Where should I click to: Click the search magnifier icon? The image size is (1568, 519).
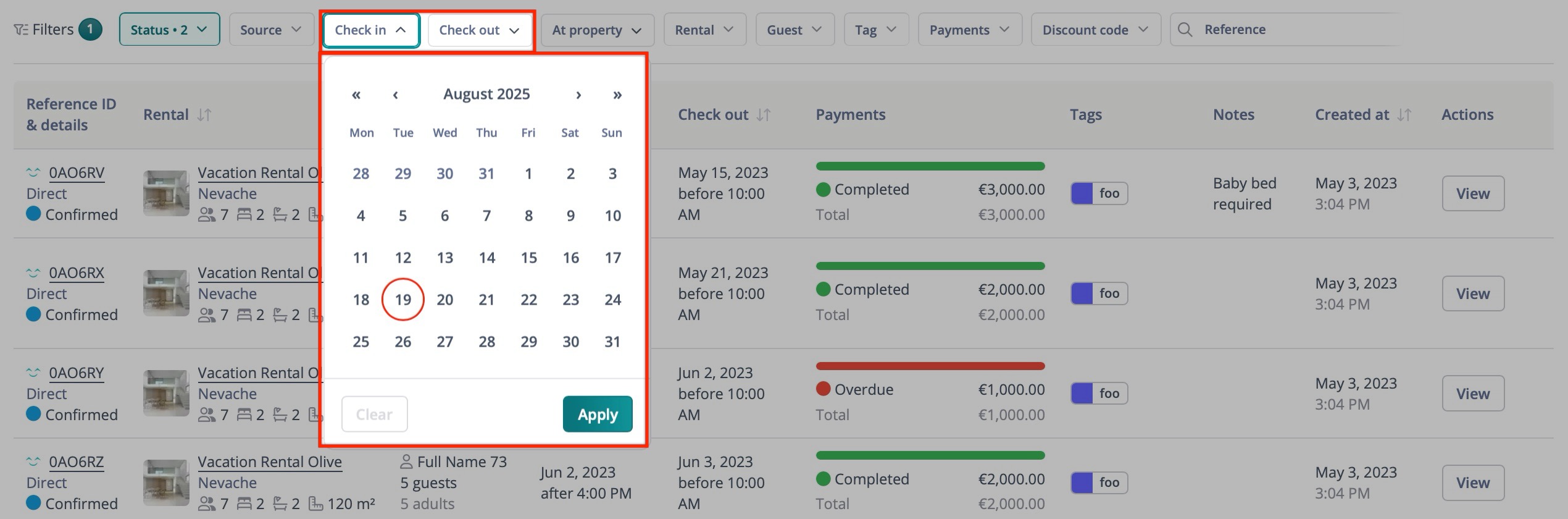(1185, 30)
